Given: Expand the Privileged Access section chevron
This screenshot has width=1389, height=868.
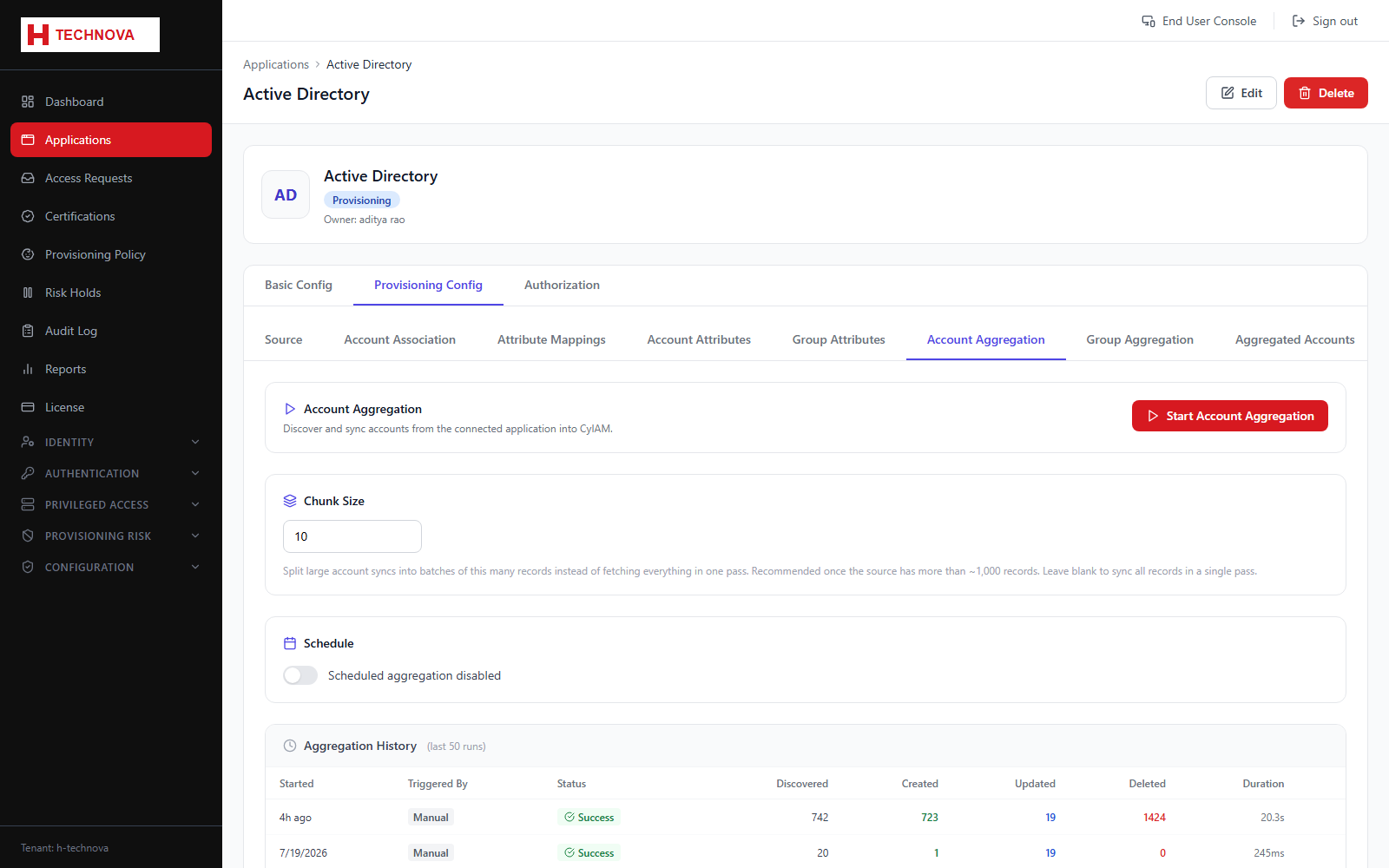Looking at the screenshot, I should click(195, 504).
